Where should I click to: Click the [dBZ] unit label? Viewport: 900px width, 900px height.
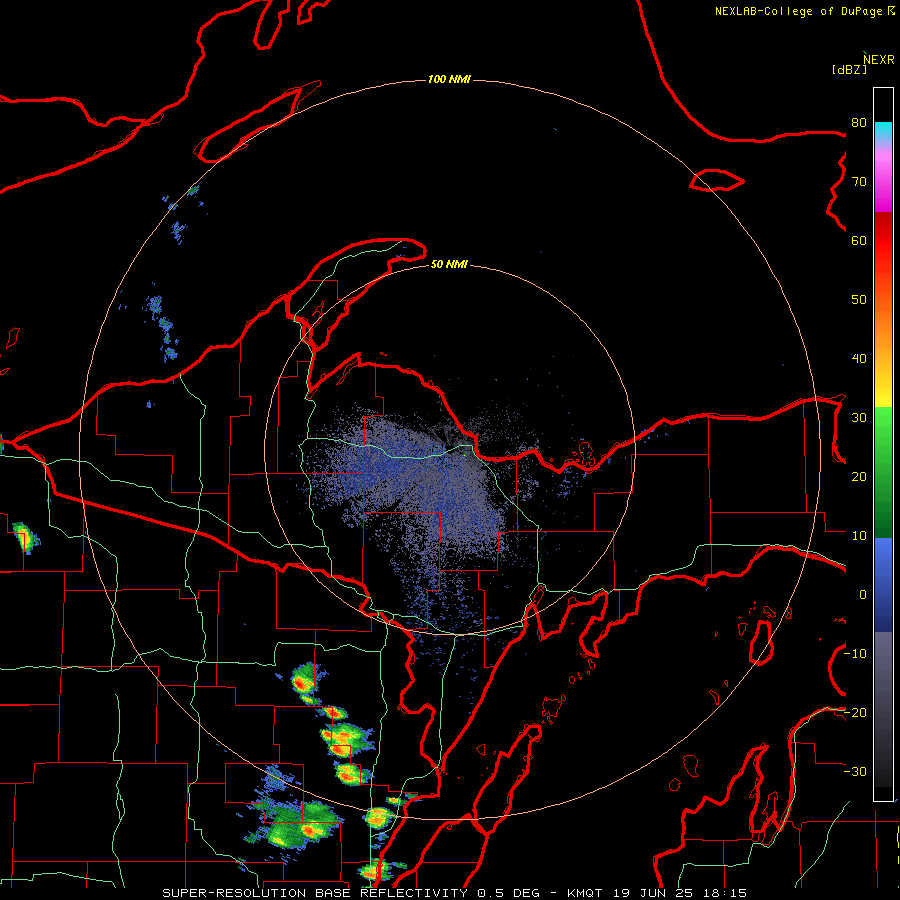click(849, 69)
